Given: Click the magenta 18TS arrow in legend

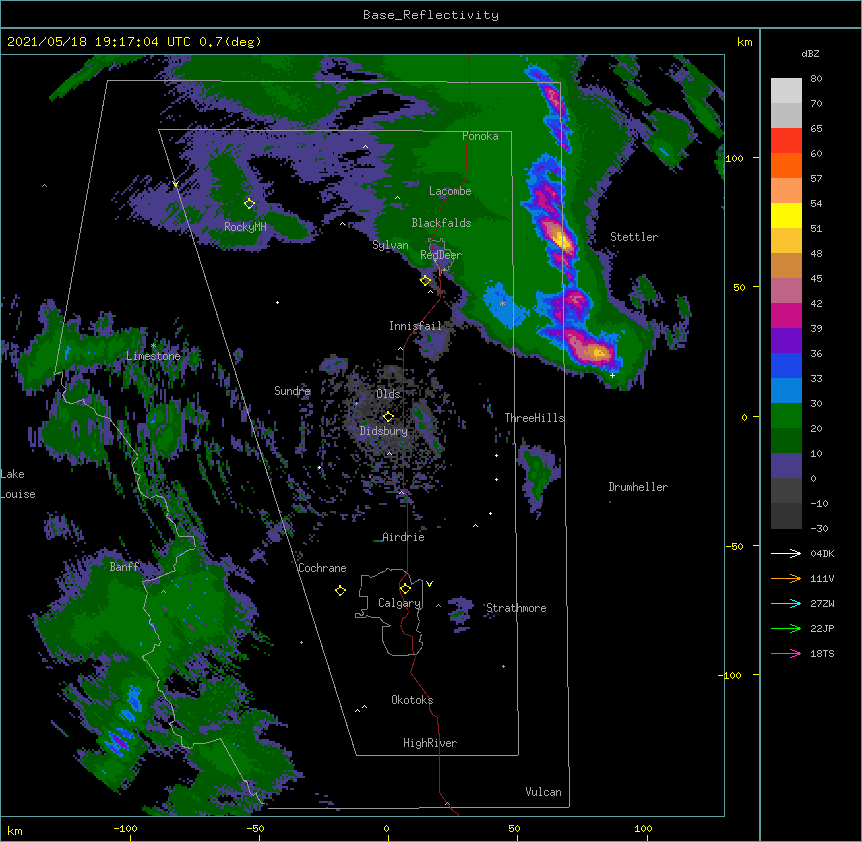Looking at the screenshot, I should [x=786, y=653].
